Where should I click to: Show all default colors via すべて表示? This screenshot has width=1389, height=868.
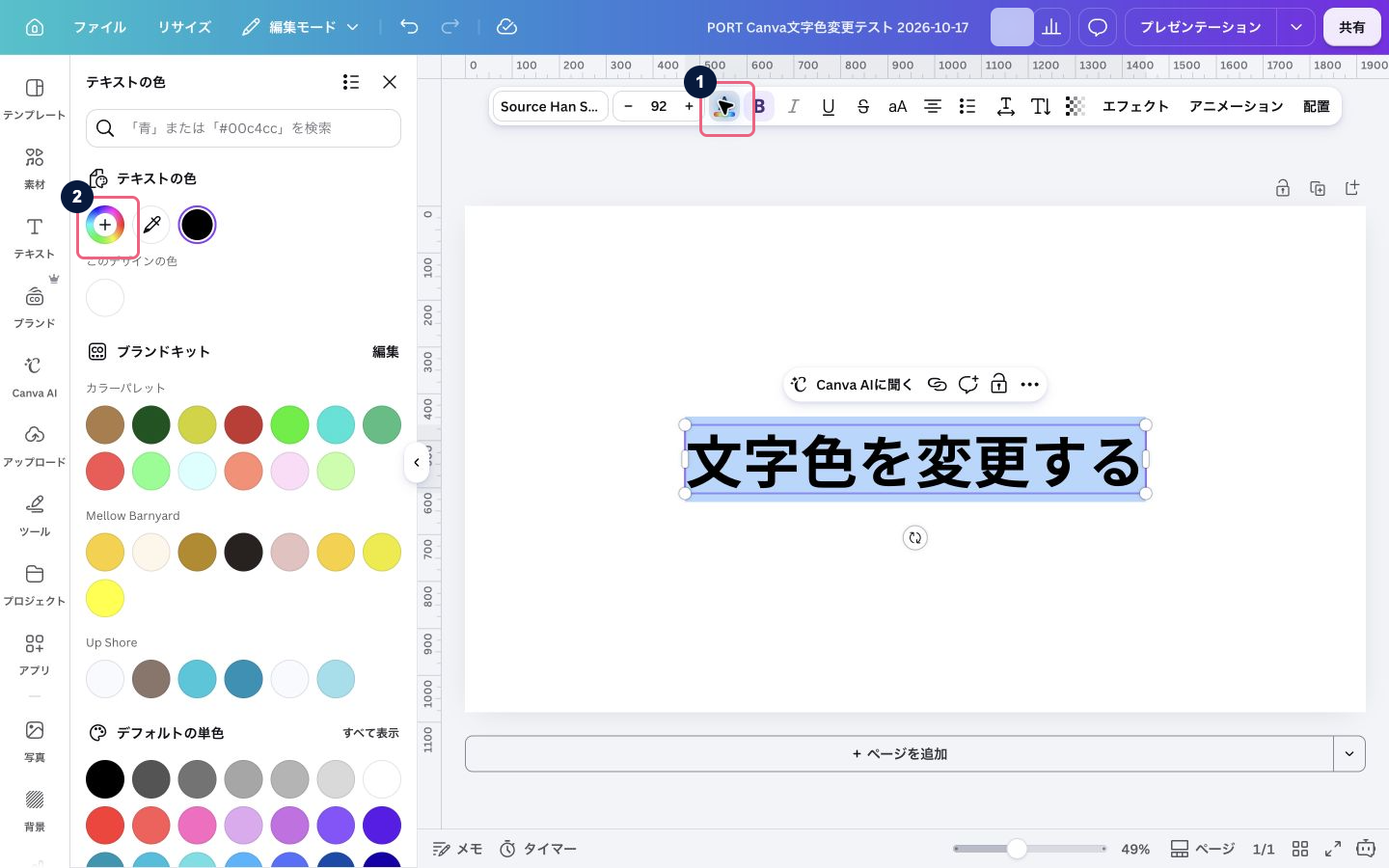pyautogui.click(x=371, y=733)
